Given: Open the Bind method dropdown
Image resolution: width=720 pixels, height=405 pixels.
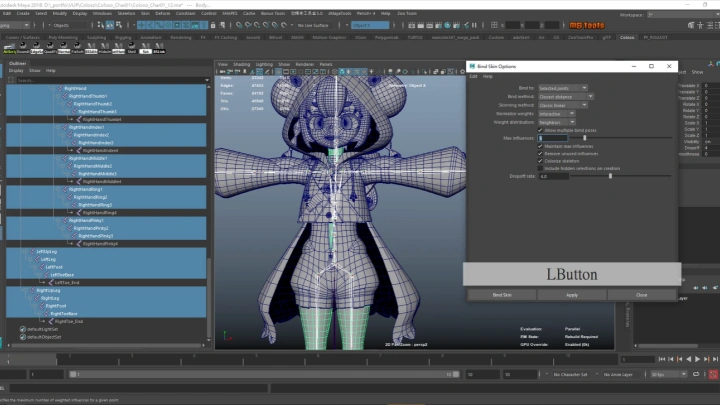Looking at the screenshot, I should coord(564,97).
